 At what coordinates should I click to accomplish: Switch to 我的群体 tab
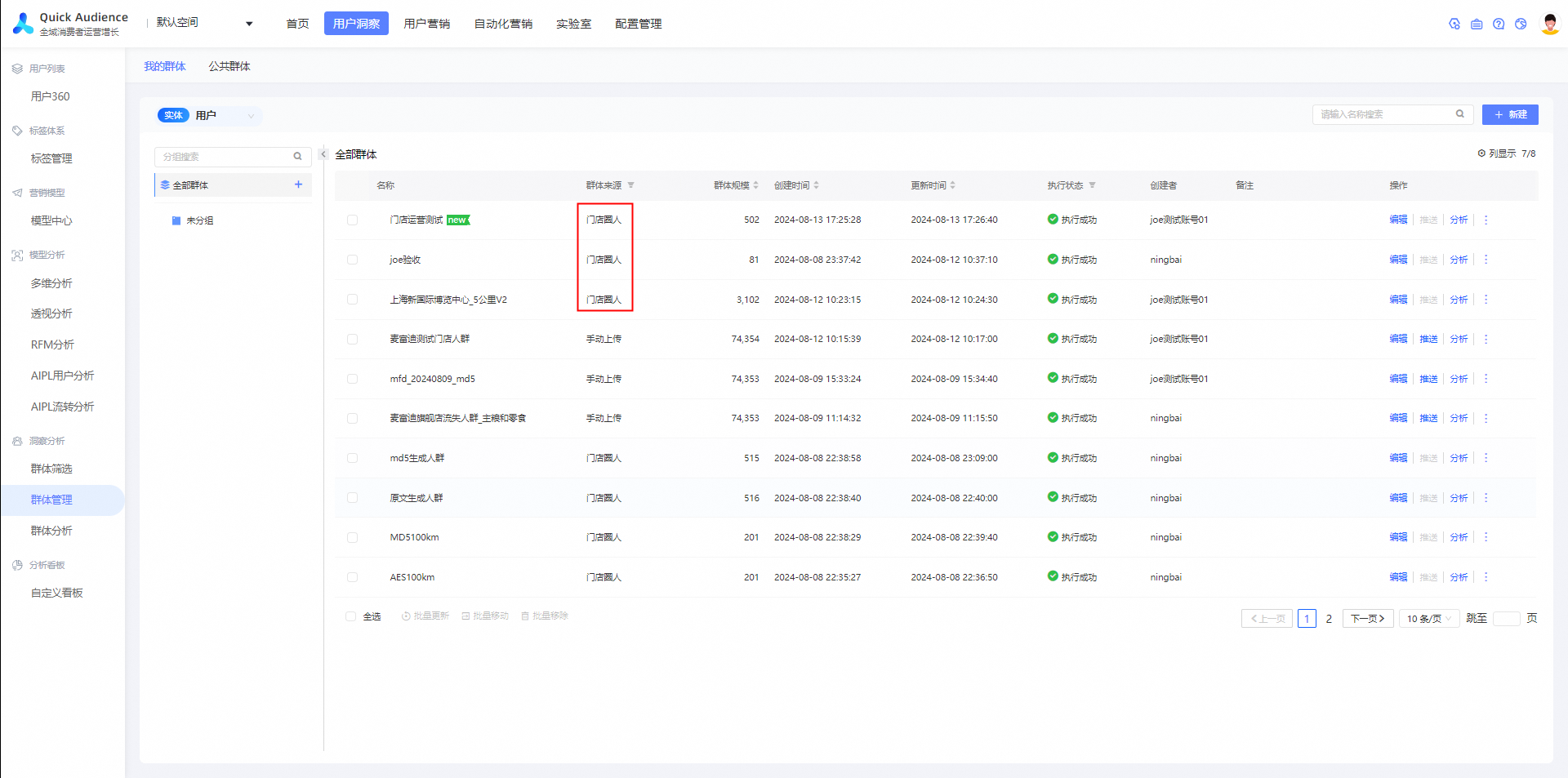tap(165, 66)
